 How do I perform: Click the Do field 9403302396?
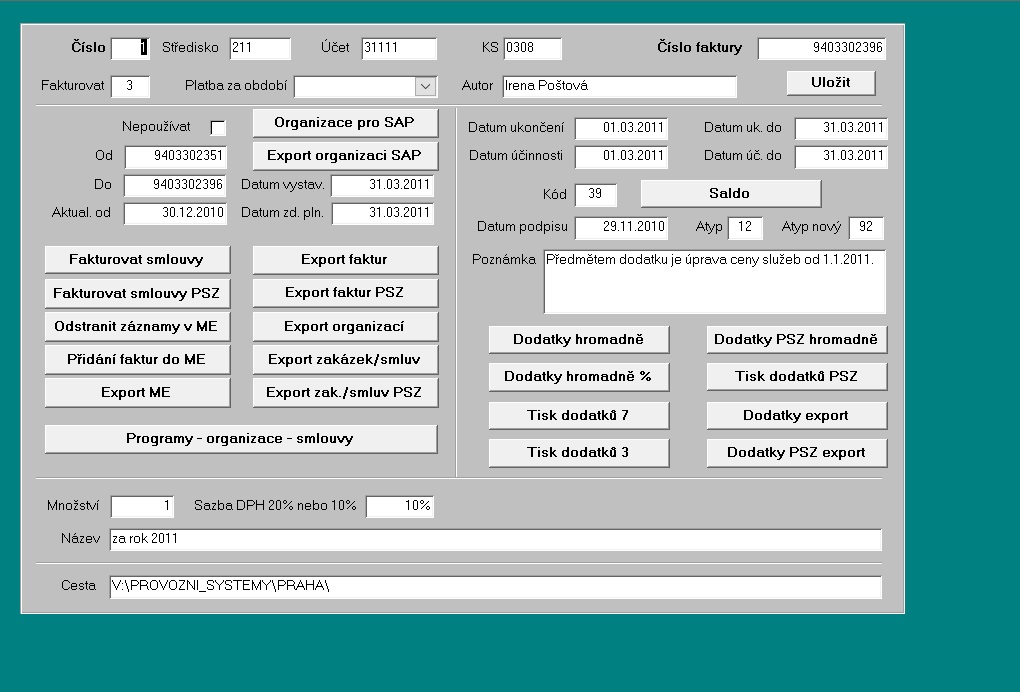[176, 185]
